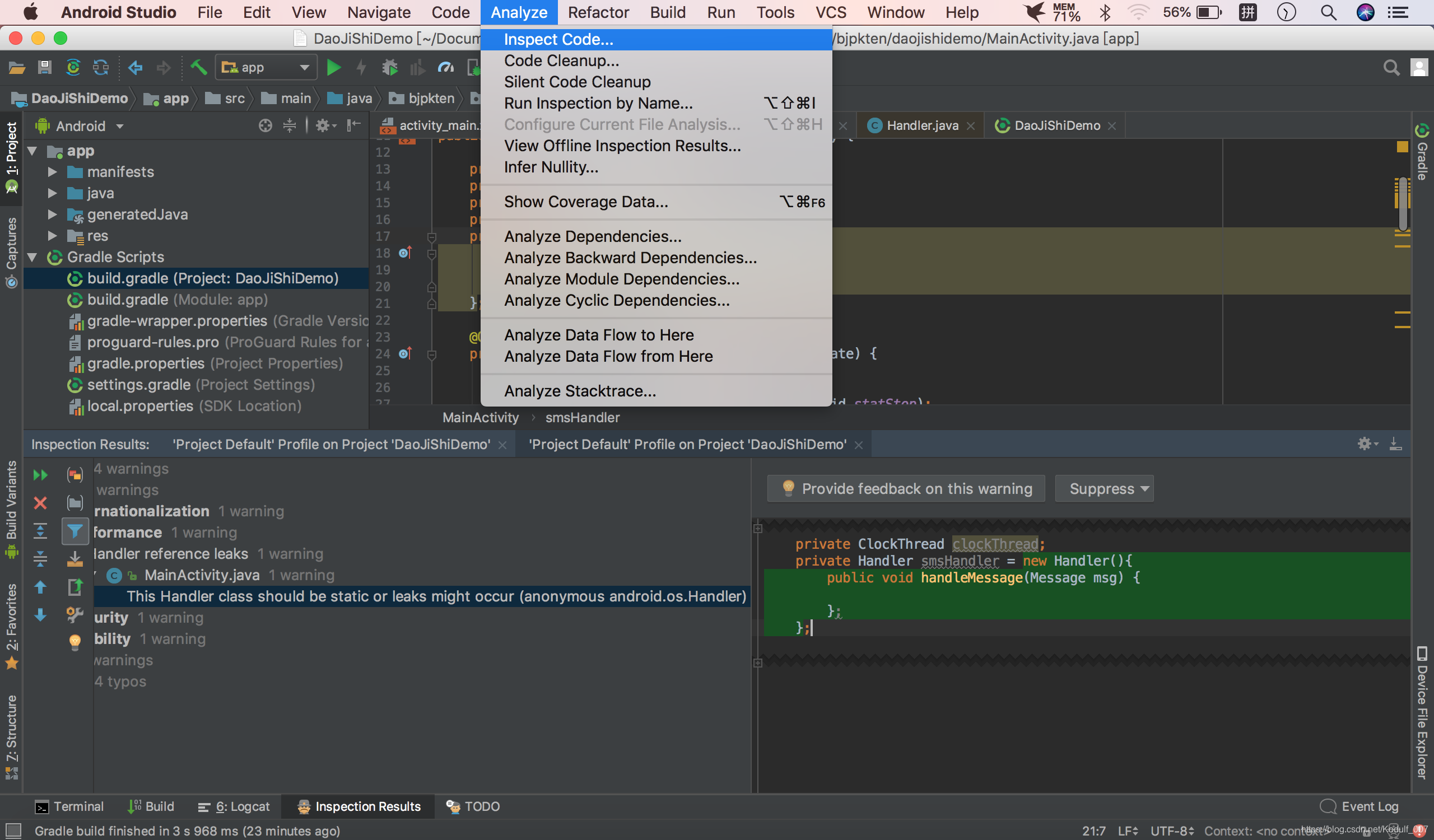Image resolution: width=1434 pixels, height=840 pixels.
Task: Choose Code Cleanup... from Analyze menu
Action: point(656,61)
